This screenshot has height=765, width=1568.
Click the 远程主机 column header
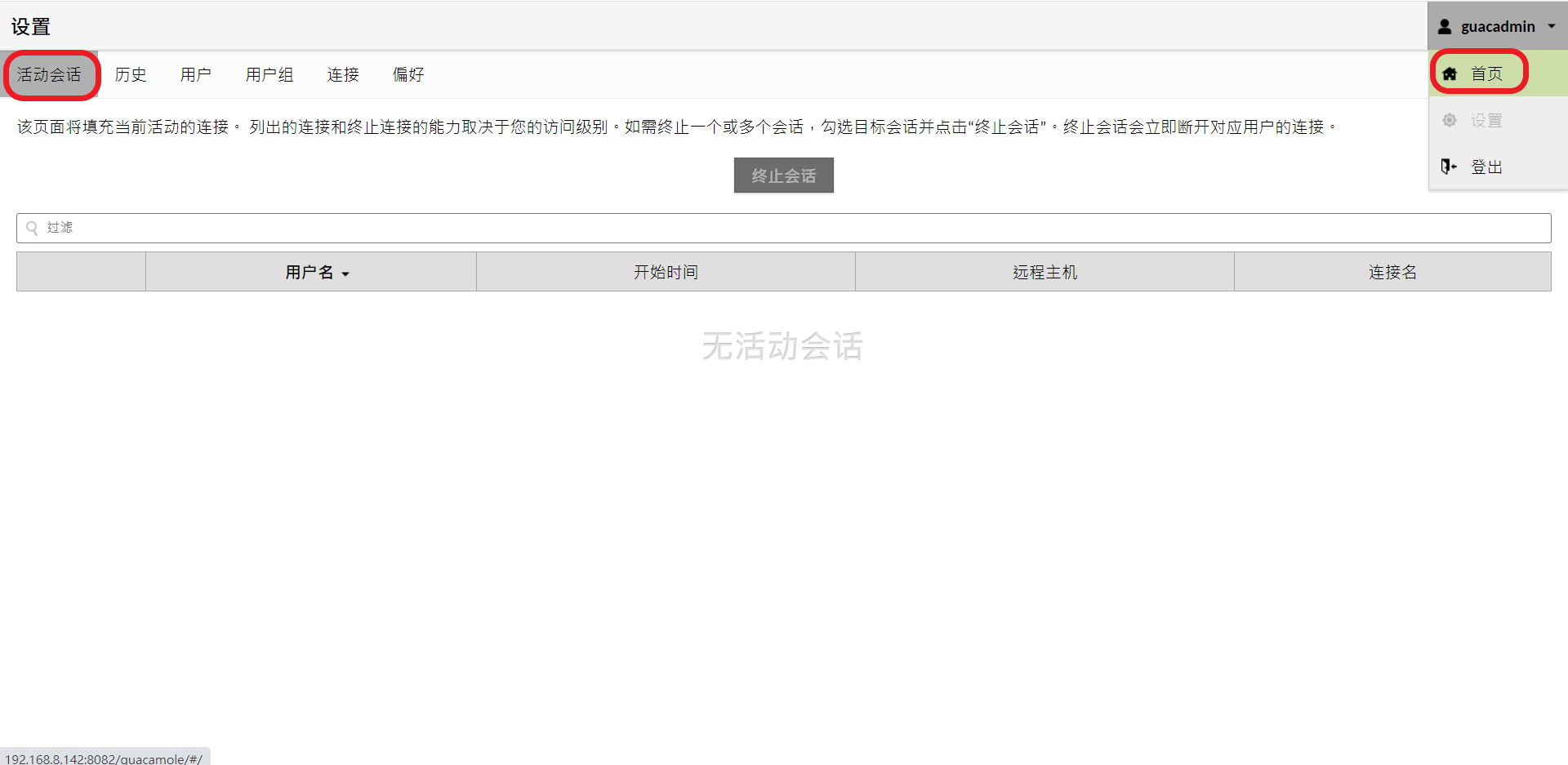click(x=1045, y=272)
